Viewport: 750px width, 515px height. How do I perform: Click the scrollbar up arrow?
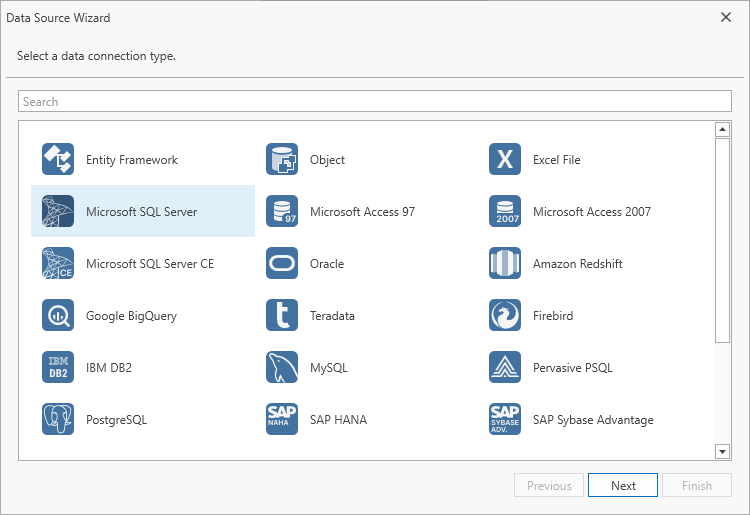tap(722, 129)
